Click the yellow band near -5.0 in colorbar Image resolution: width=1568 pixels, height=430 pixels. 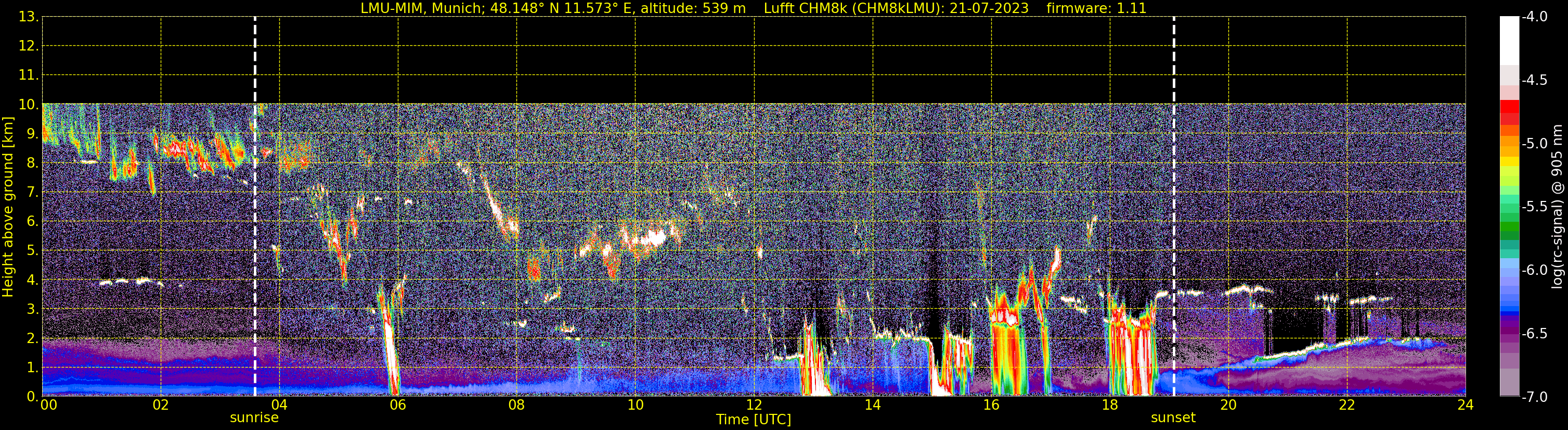click(x=1509, y=161)
